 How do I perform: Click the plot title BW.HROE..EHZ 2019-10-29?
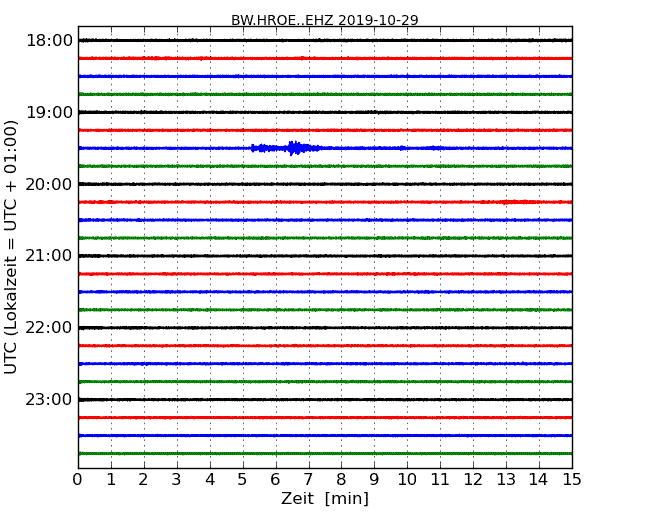[325, 20]
